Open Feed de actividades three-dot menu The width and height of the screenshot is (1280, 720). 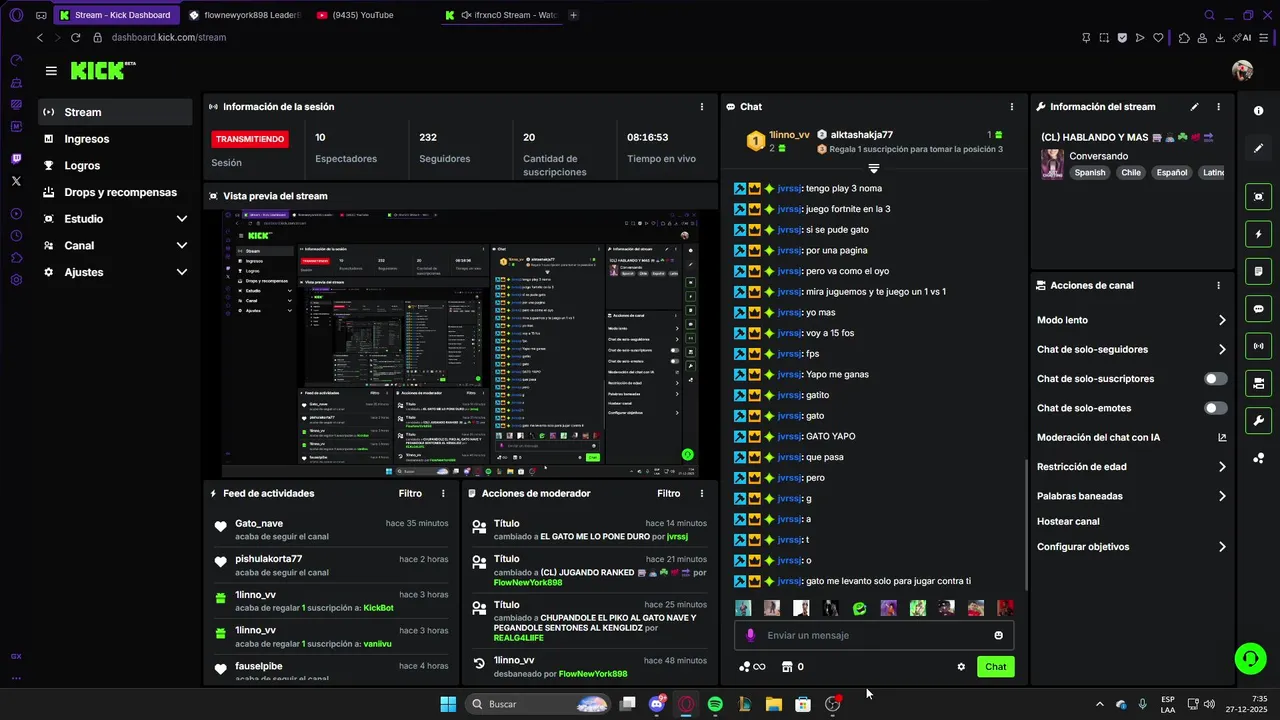coord(443,493)
